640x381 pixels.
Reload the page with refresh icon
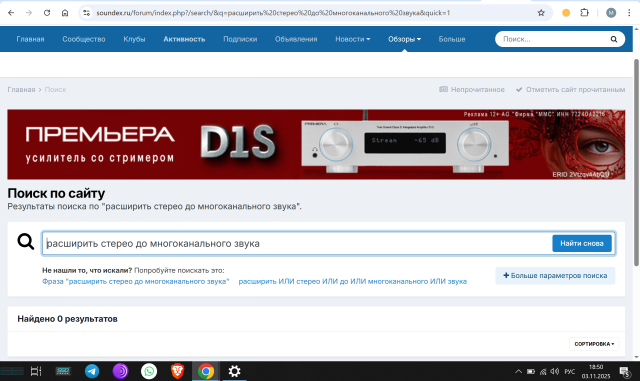click(x=47, y=13)
